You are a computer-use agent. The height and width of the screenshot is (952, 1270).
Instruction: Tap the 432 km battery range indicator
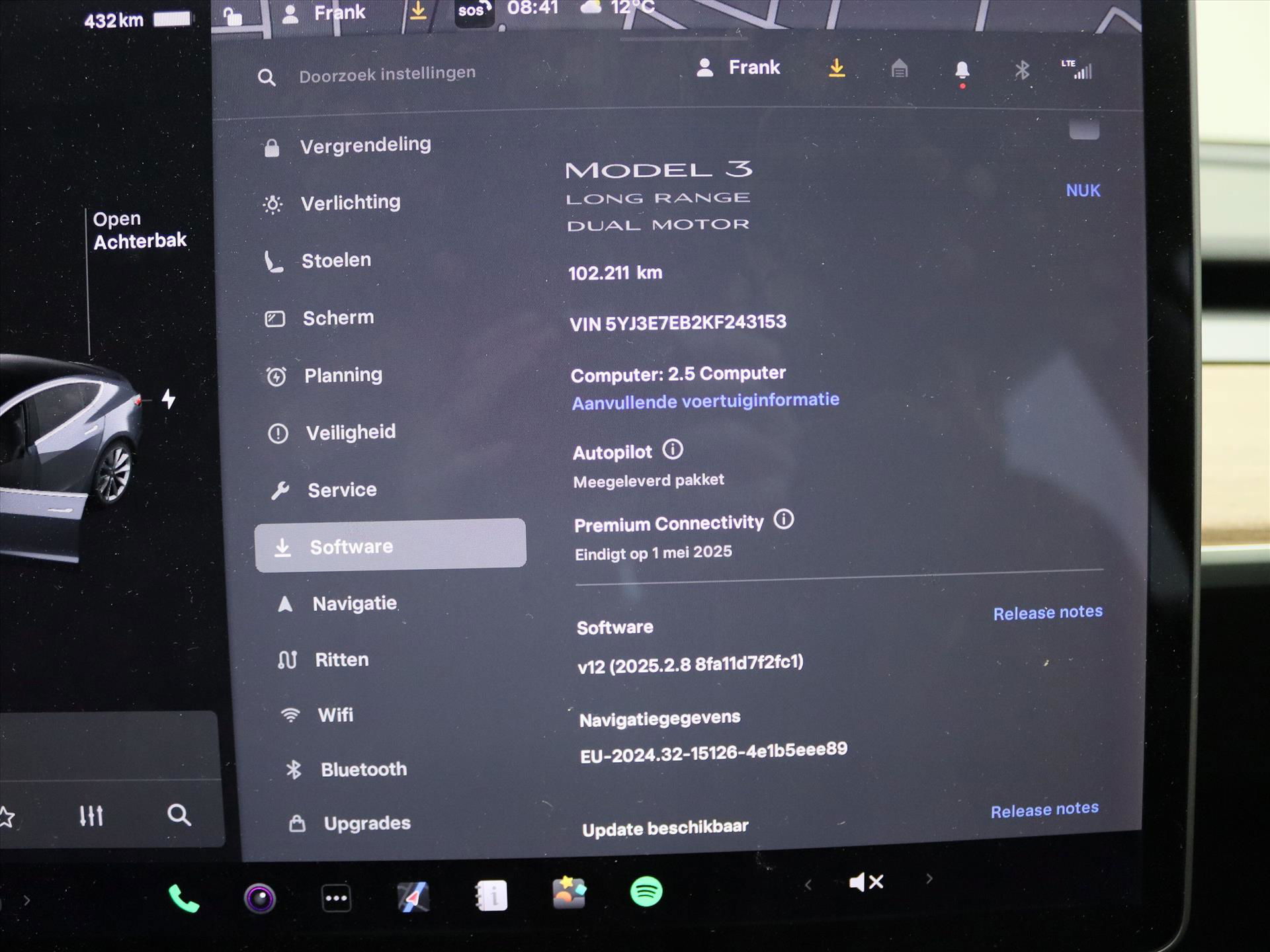(138, 20)
